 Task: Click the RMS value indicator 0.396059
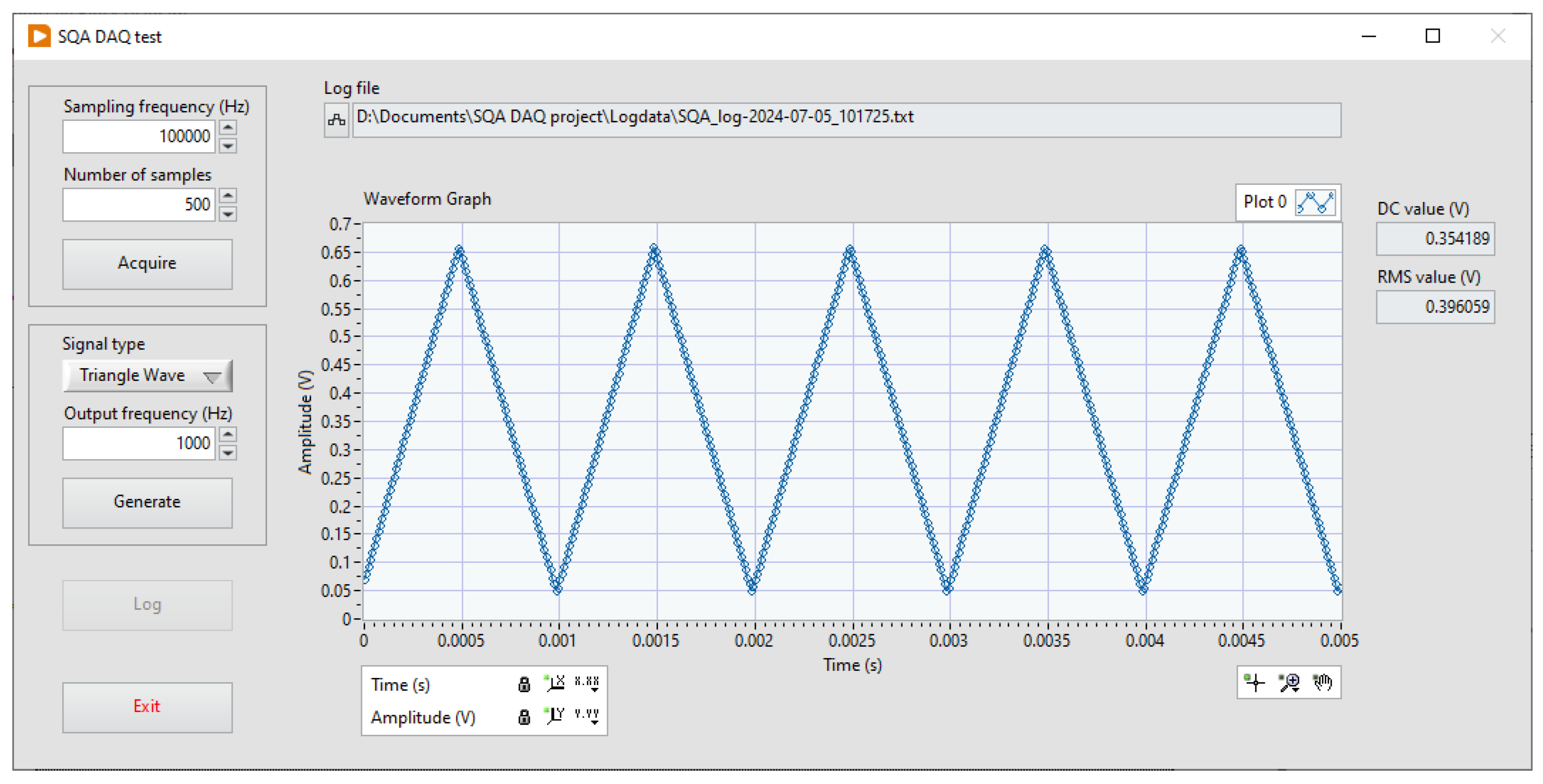coord(1435,307)
